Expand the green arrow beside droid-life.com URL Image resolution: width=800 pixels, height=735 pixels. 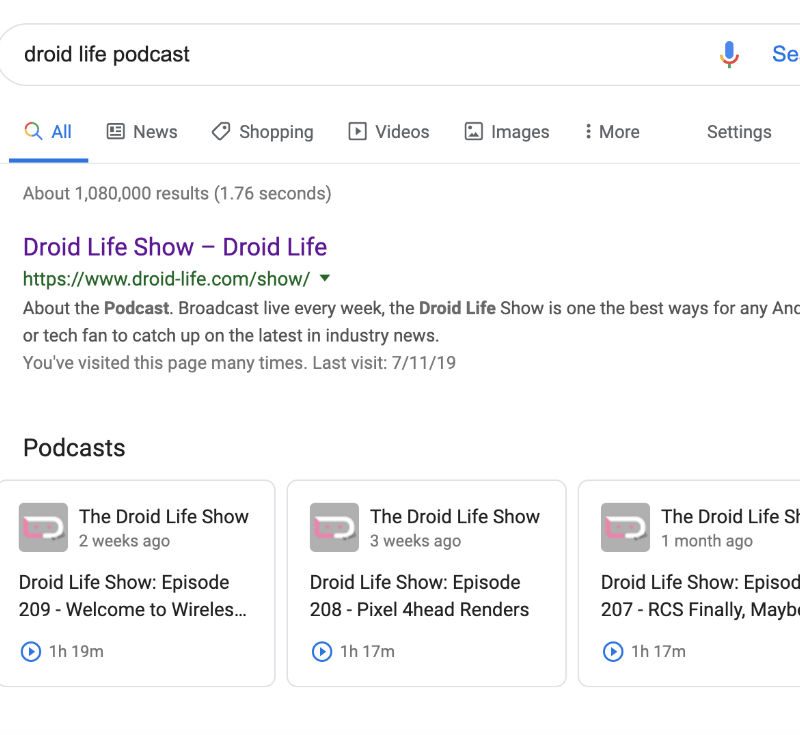324,279
